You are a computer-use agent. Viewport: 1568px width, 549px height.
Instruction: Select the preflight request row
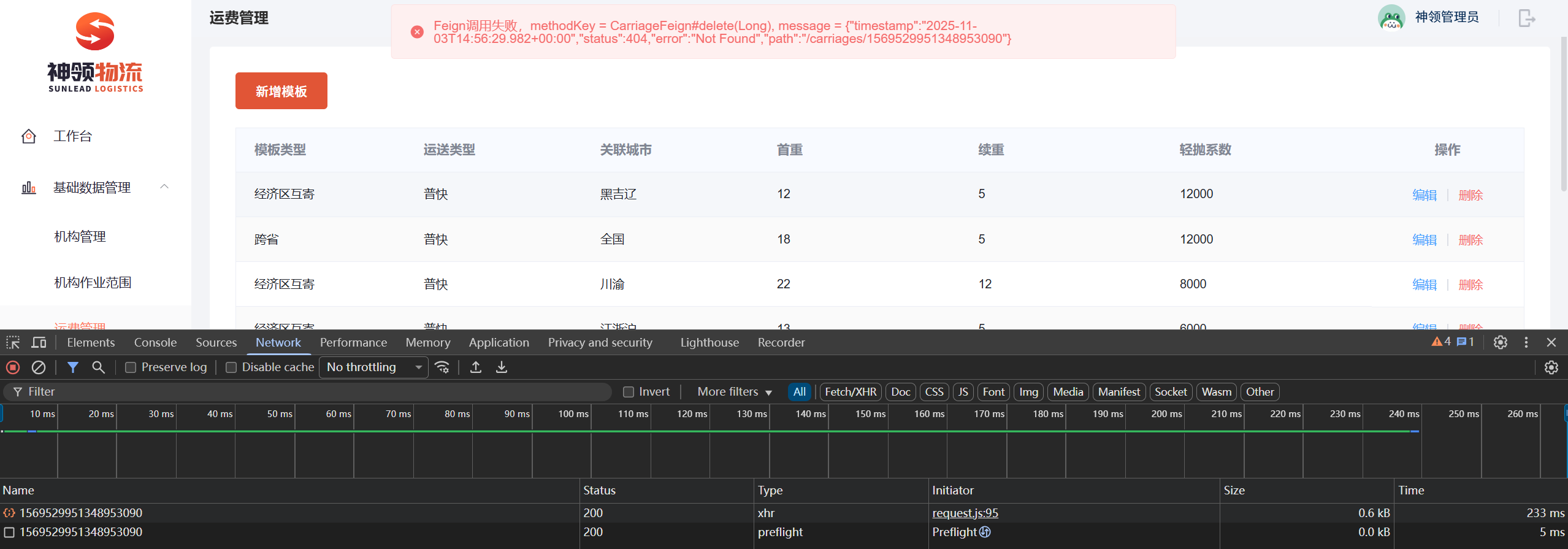784,532
